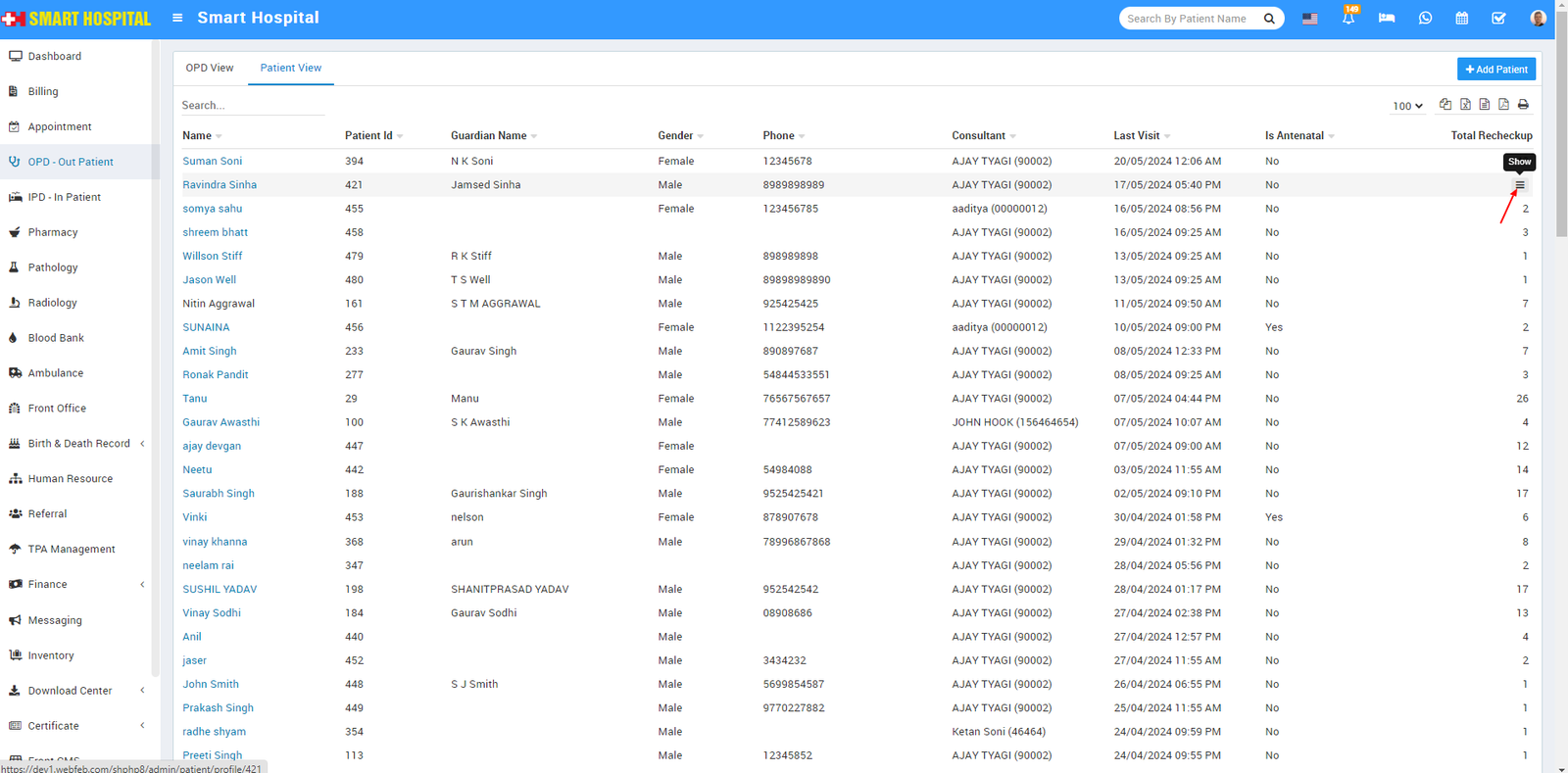Image resolution: width=1568 pixels, height=773 pixels.
Task: Click the task checklist icon
Action: [x=1498, y=19]
